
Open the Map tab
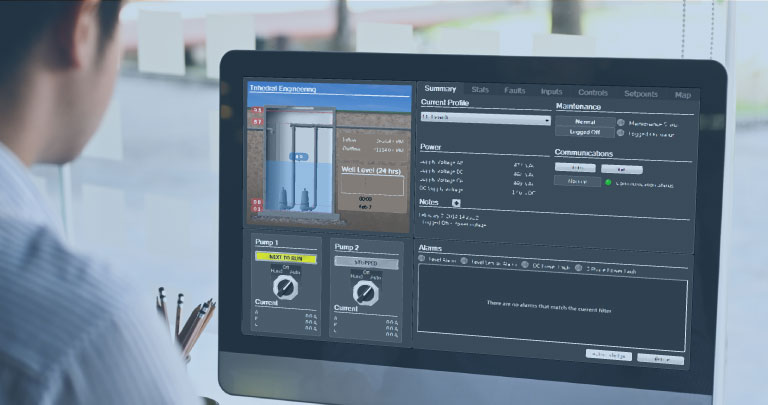click(x=683, y=95)
